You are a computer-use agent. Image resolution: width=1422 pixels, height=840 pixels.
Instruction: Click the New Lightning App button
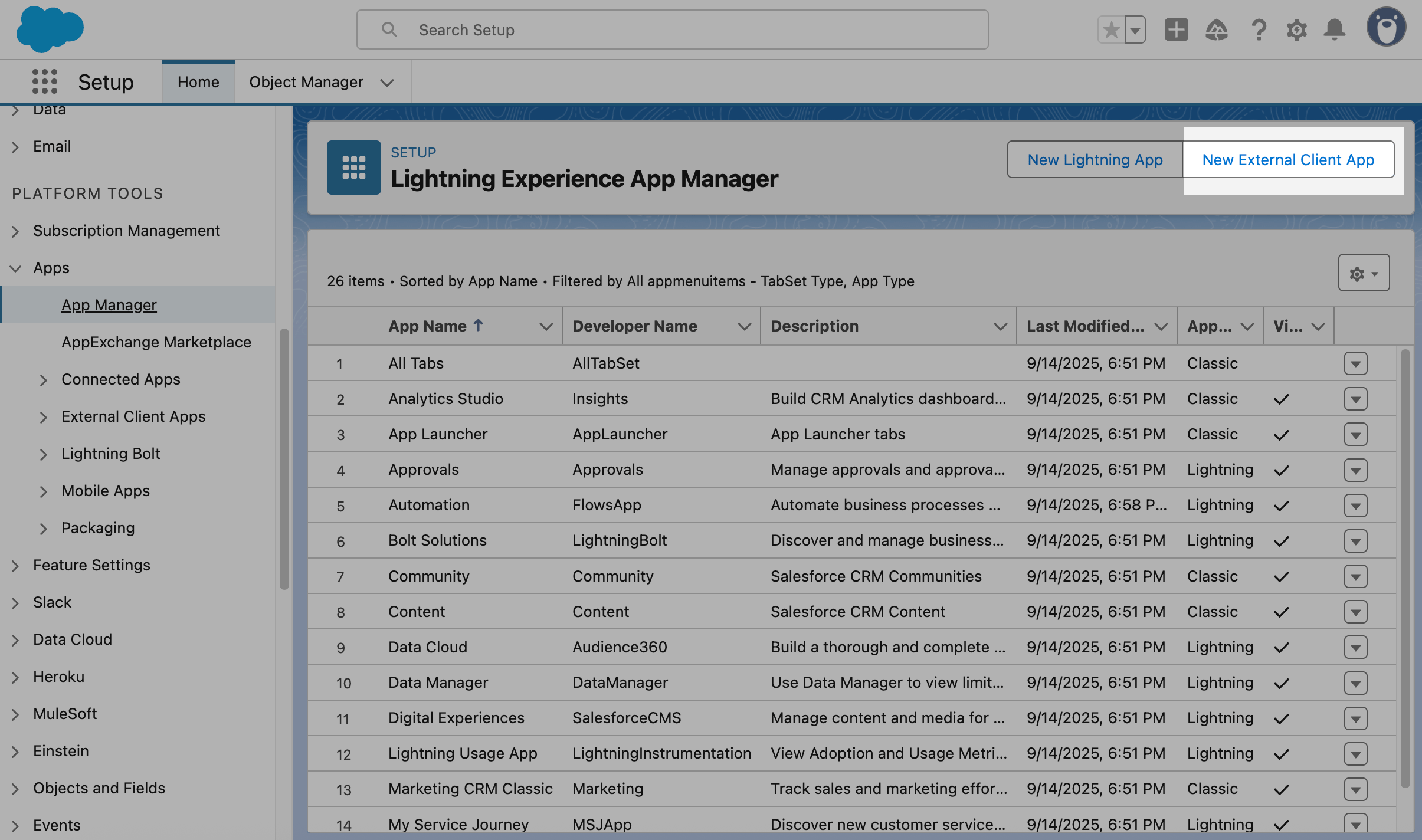1095,159
